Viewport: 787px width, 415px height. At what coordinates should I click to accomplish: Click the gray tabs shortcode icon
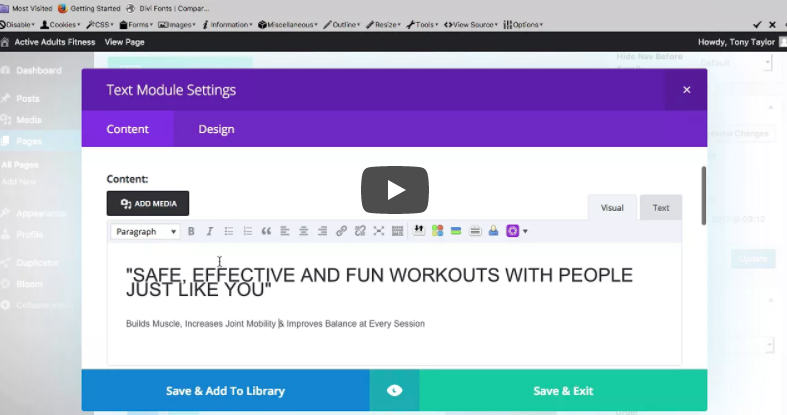click(x=475, y=231)
